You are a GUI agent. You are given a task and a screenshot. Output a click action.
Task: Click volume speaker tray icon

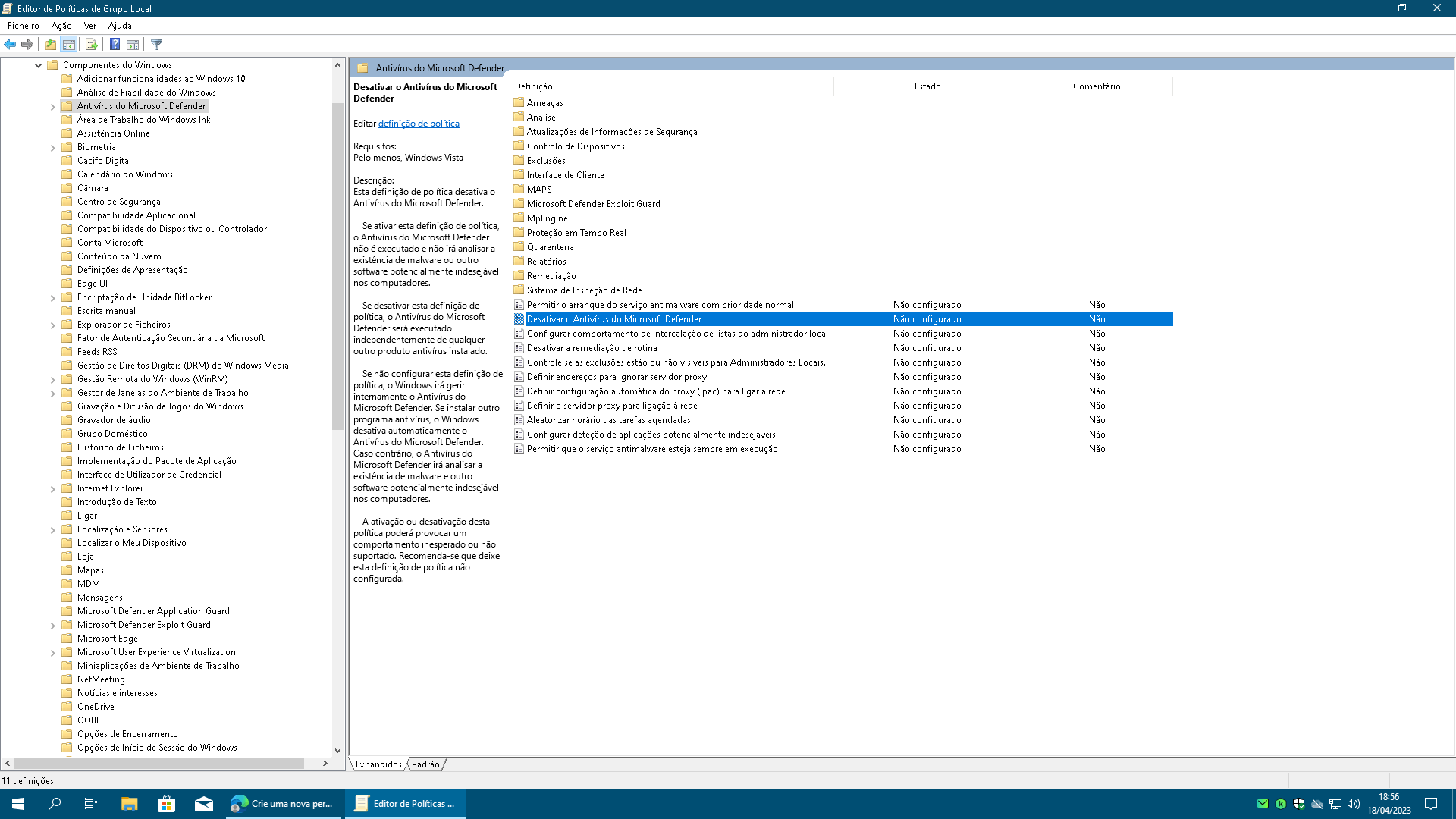[x=1354, y=804]
